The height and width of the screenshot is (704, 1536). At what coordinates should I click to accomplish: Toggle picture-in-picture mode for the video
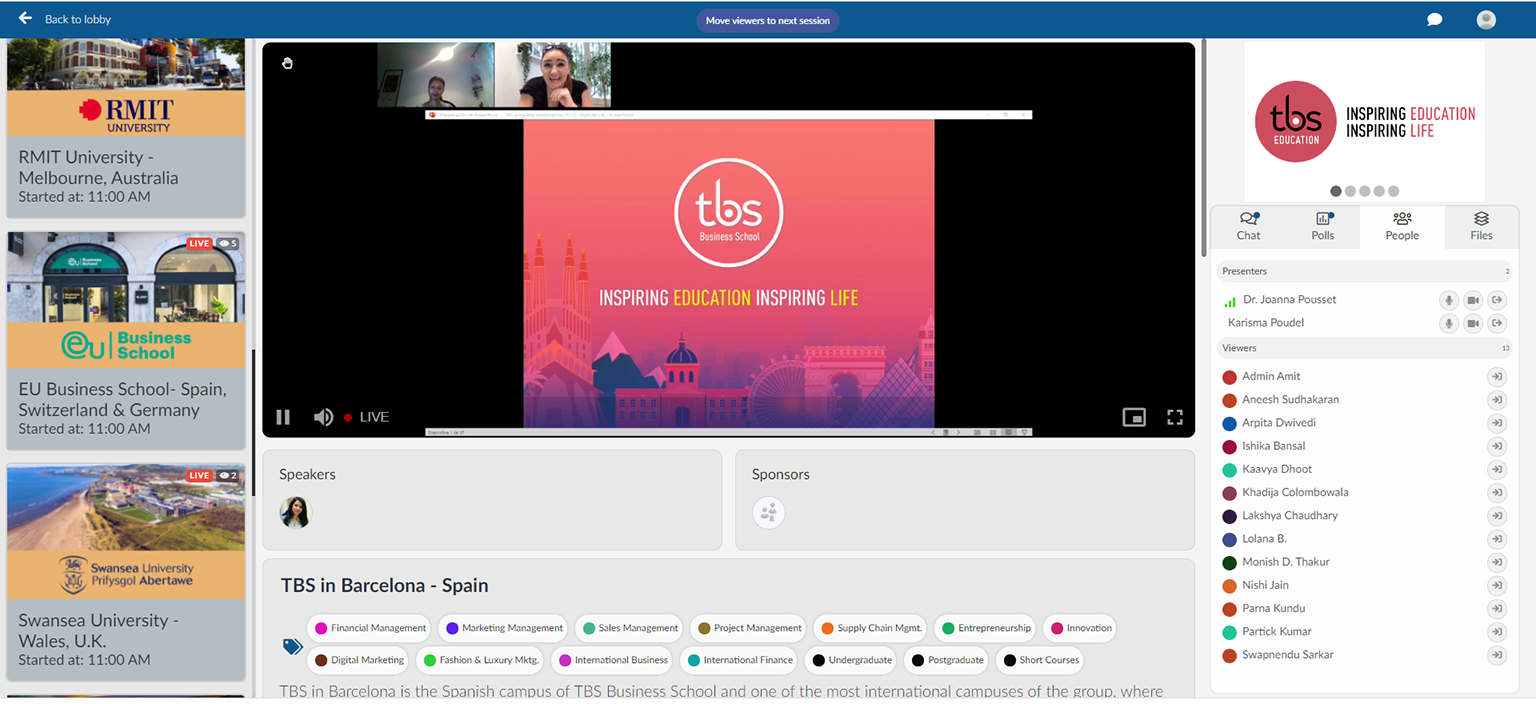pos(1134,417)
